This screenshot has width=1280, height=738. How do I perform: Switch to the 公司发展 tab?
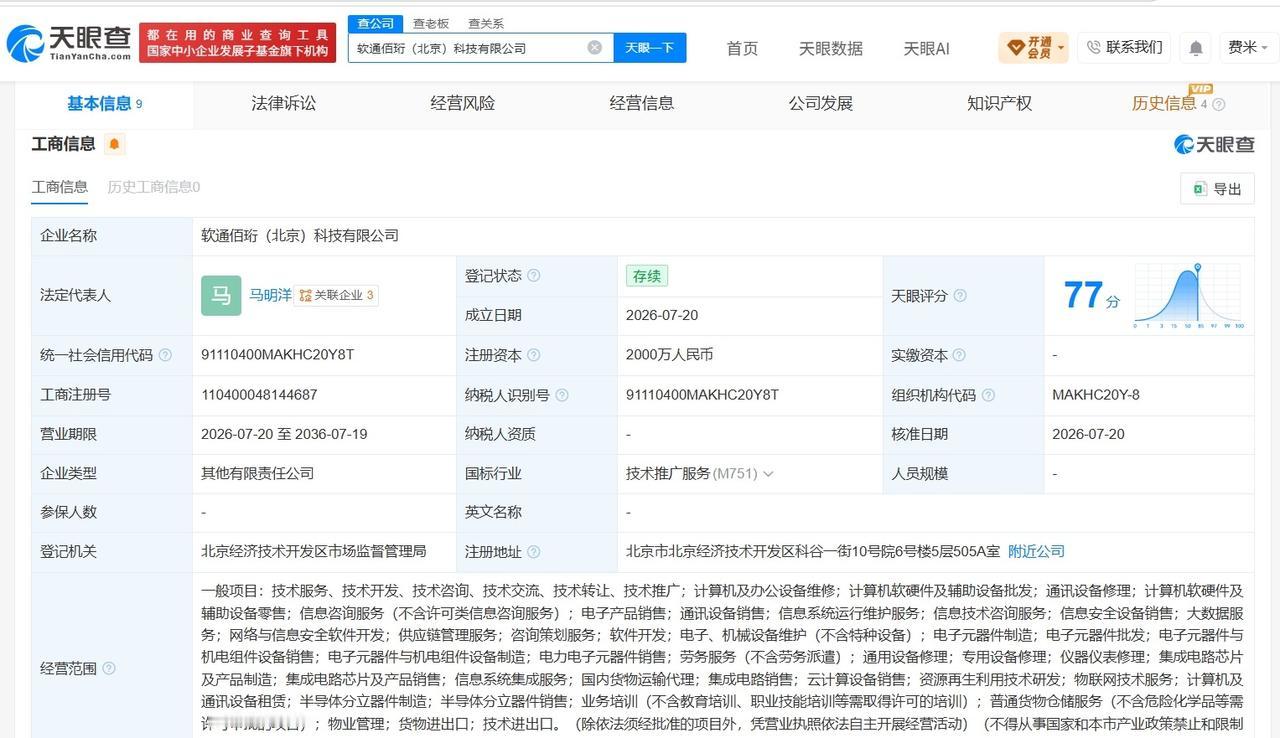(820, 103)
